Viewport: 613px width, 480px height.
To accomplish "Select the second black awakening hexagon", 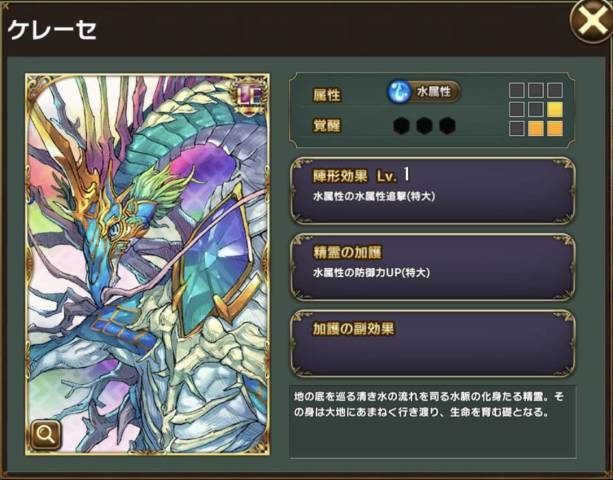I will point(424,126).
